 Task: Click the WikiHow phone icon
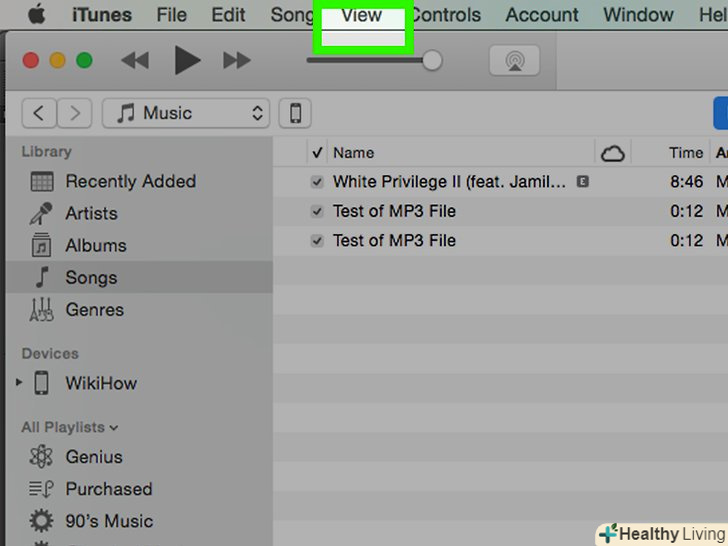tap(41, 383)
